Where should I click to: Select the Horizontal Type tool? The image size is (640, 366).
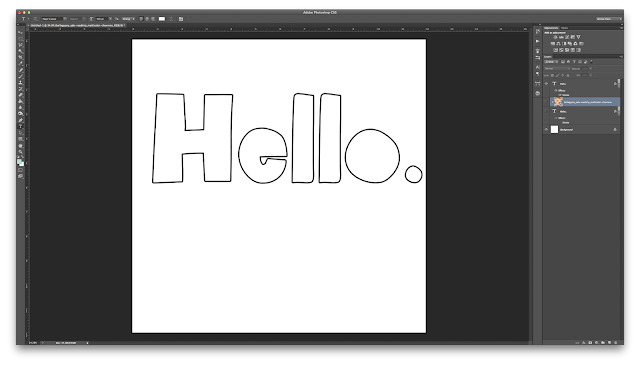(21, 126)
